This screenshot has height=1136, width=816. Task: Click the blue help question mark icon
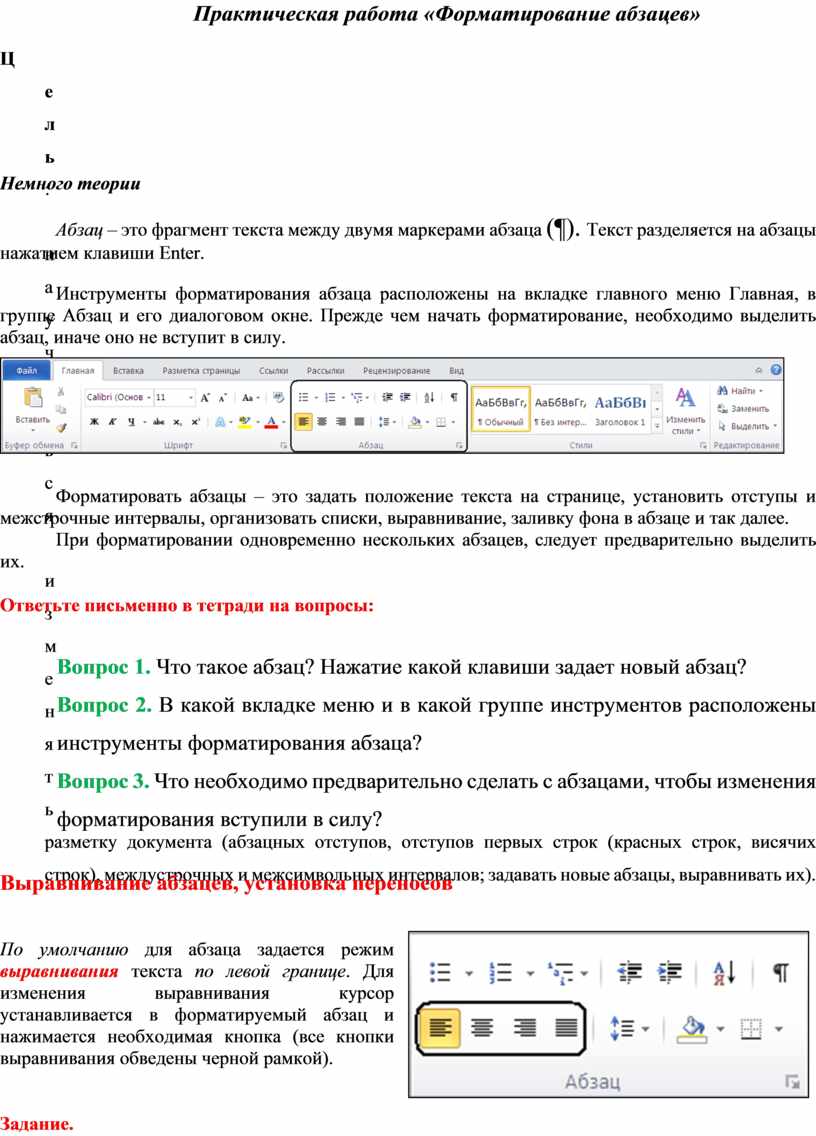coord(775,369)
